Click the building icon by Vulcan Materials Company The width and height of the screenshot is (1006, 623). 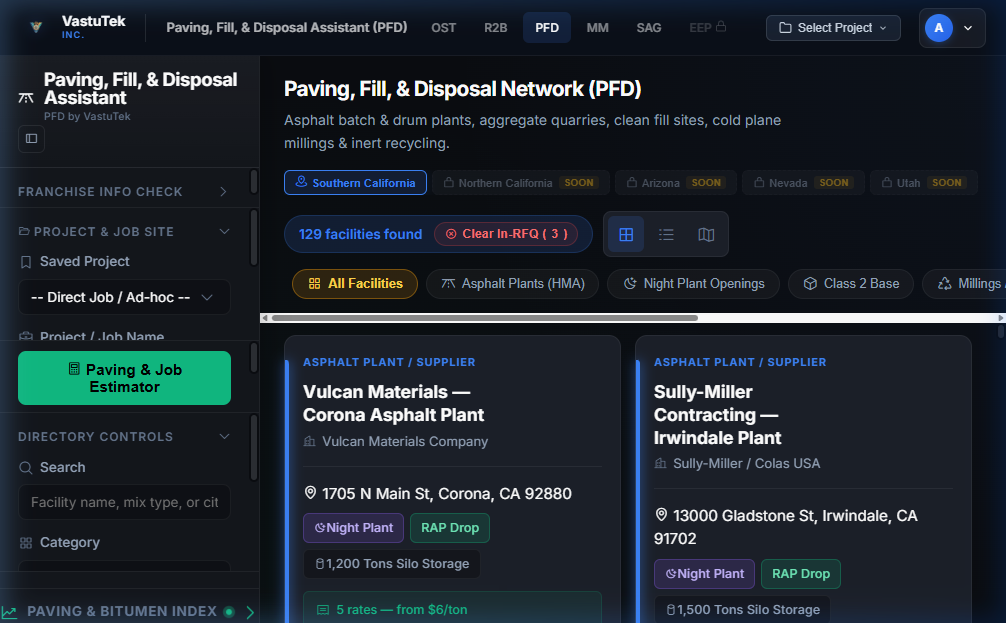click(309, 441)
